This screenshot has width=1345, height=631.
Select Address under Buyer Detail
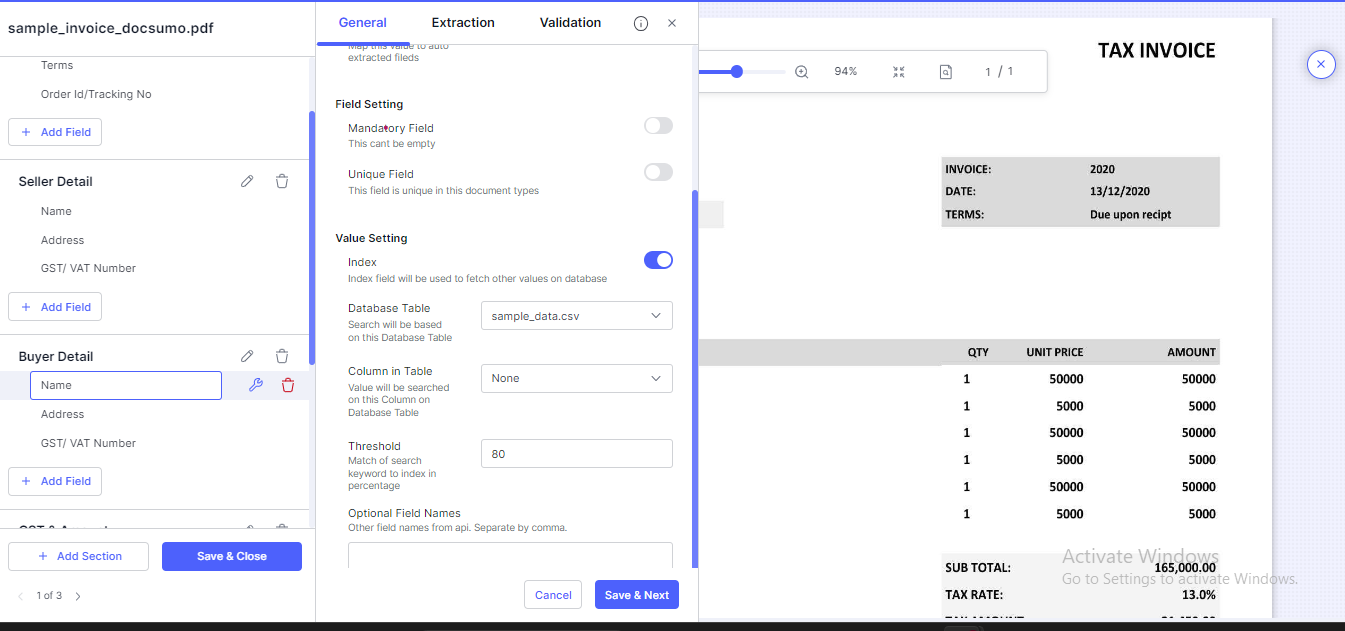point(62,414)
